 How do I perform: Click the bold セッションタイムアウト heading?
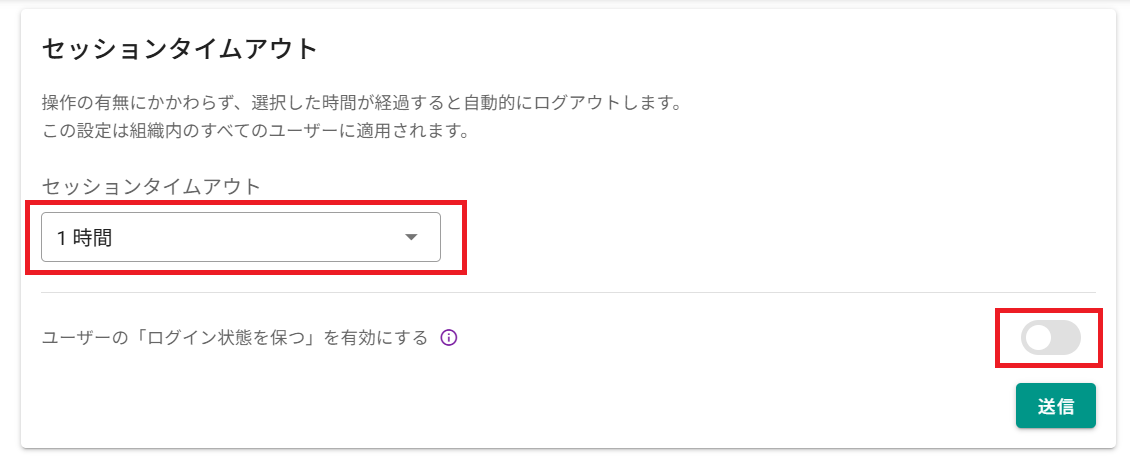click(x=179, y=48)
